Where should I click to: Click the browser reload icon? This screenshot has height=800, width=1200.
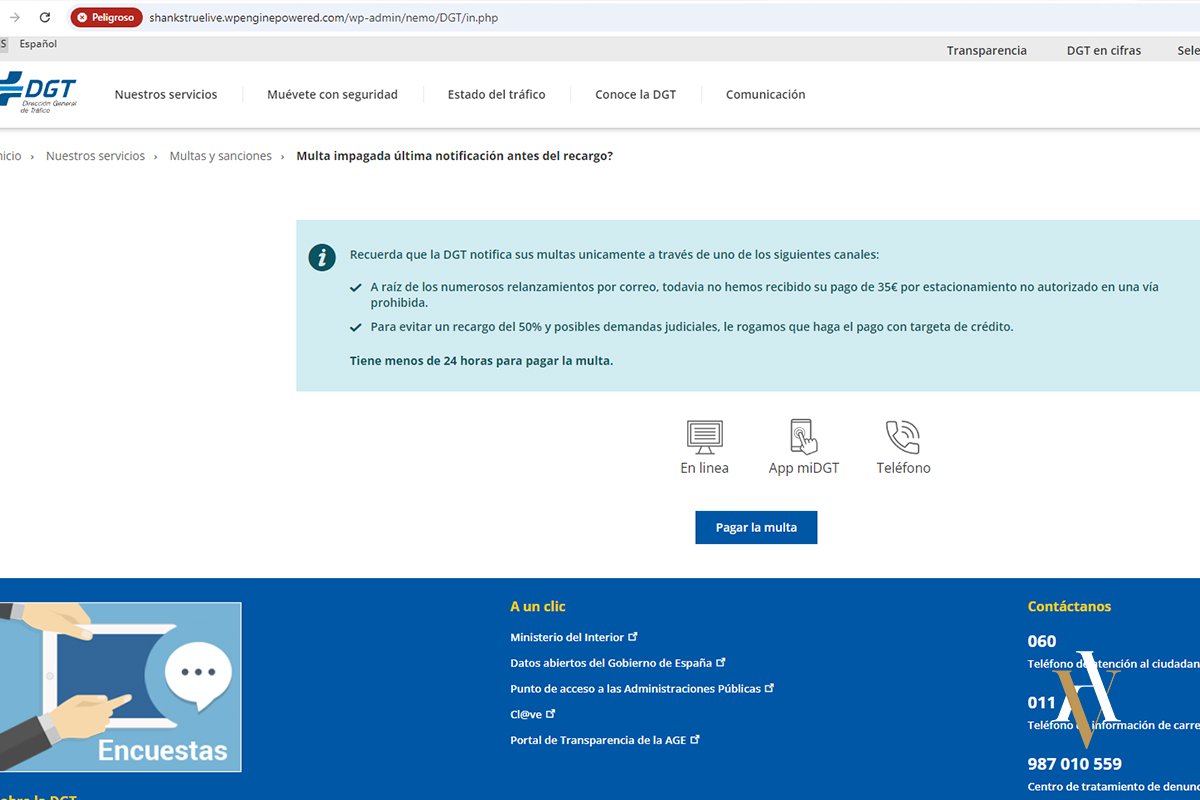point(45,17)
